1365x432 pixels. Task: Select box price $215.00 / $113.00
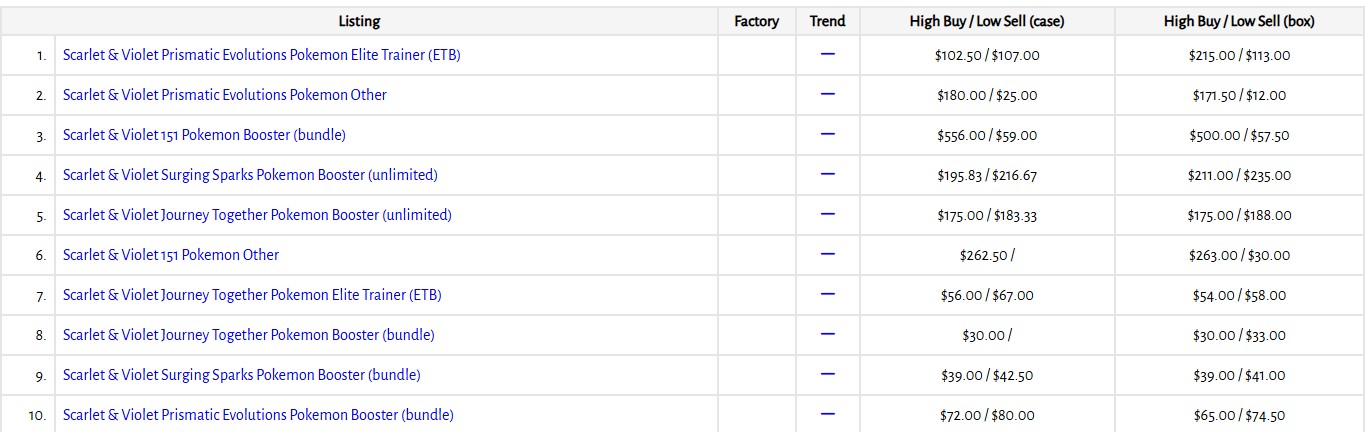click(1239, 56)
